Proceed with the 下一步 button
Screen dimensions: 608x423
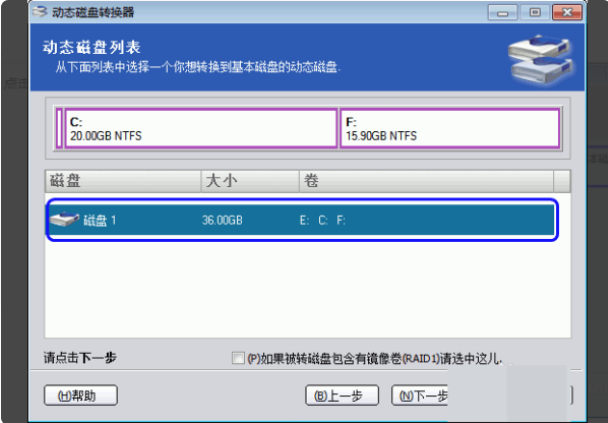(x=420, y=395)
